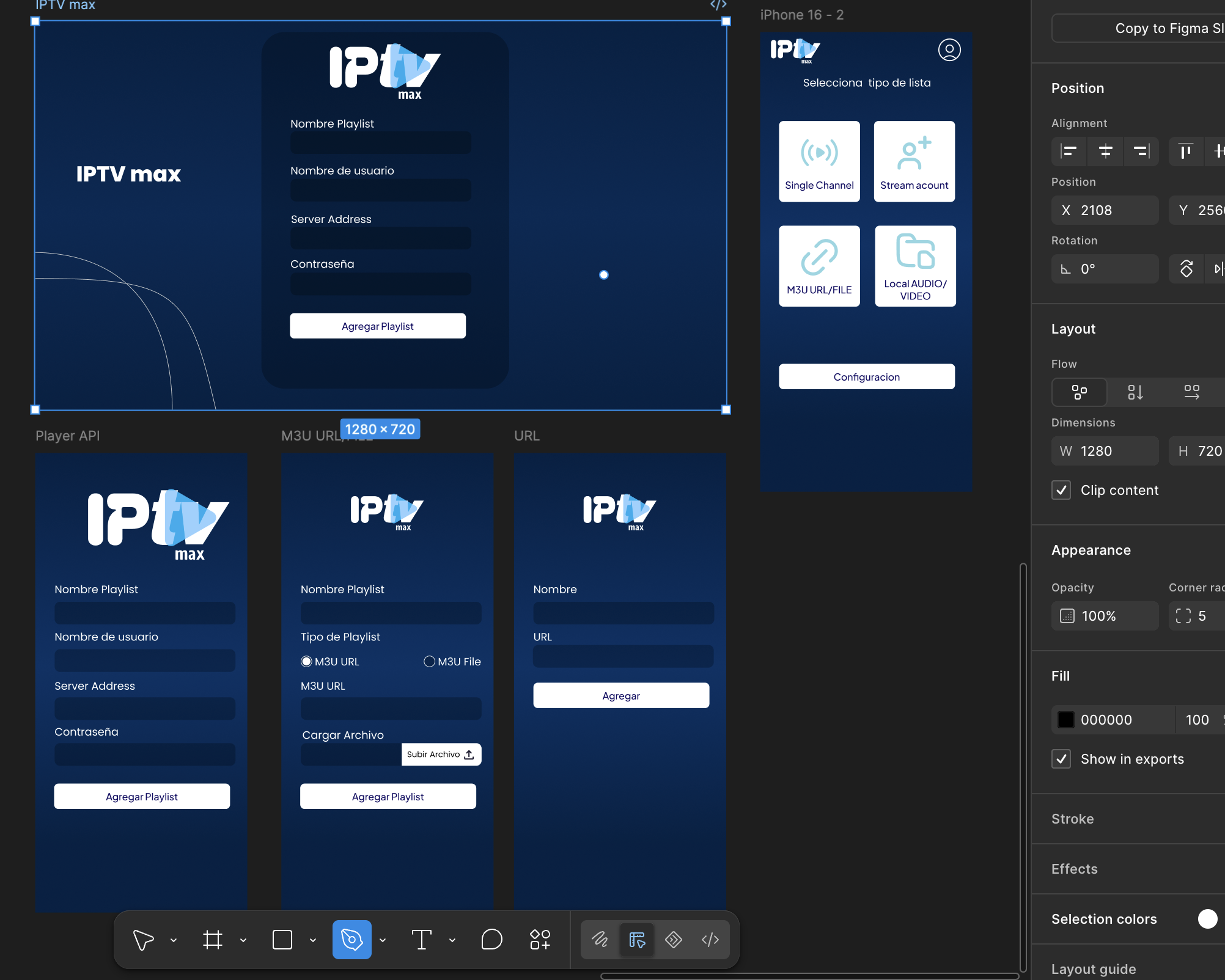The image size is (1225, 980).
Task: Open the Figma Sites mode icon
Action: pyautogui.click(x=674, y=940)
